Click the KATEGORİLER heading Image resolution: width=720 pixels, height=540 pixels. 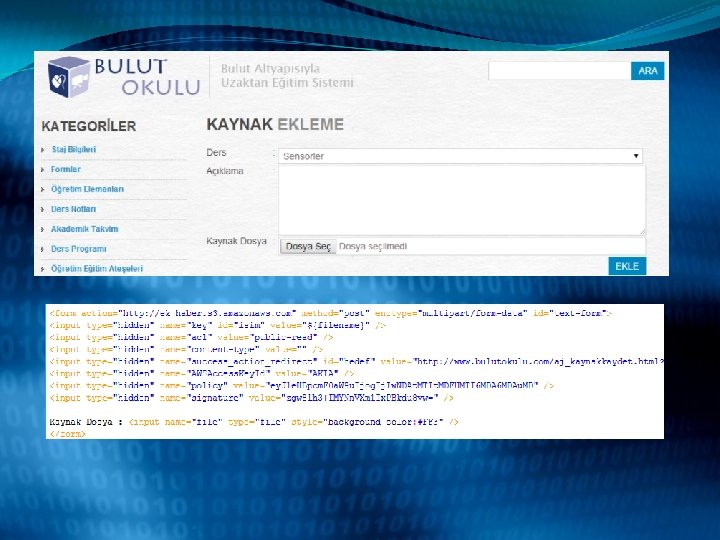click(x=89, y=126)
